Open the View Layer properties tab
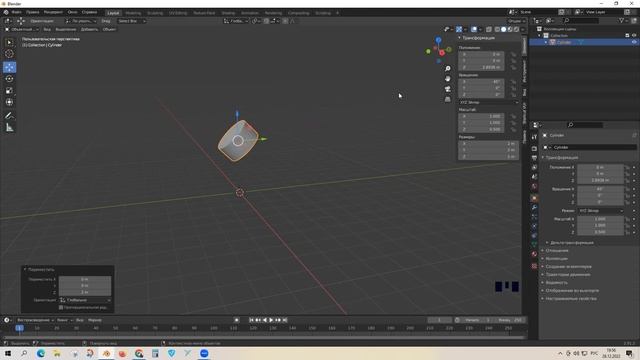 (x=534, y=167)
